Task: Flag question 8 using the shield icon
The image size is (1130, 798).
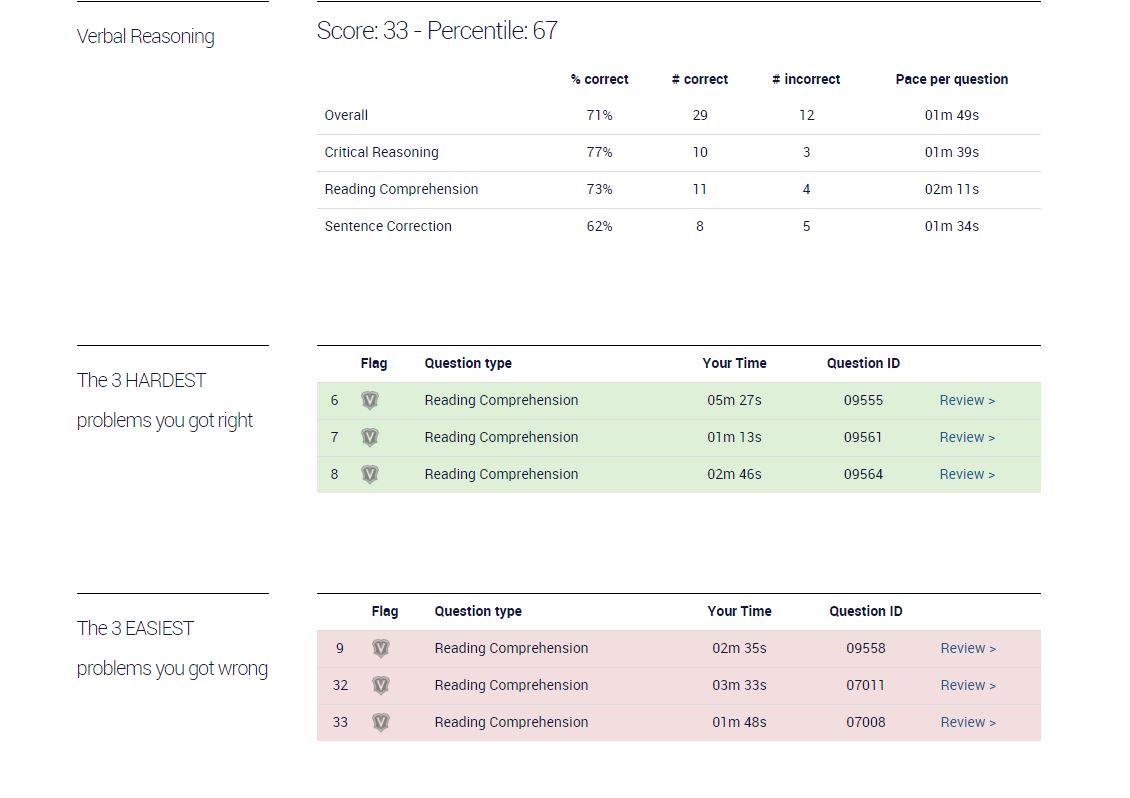Action: coord(370,474)
